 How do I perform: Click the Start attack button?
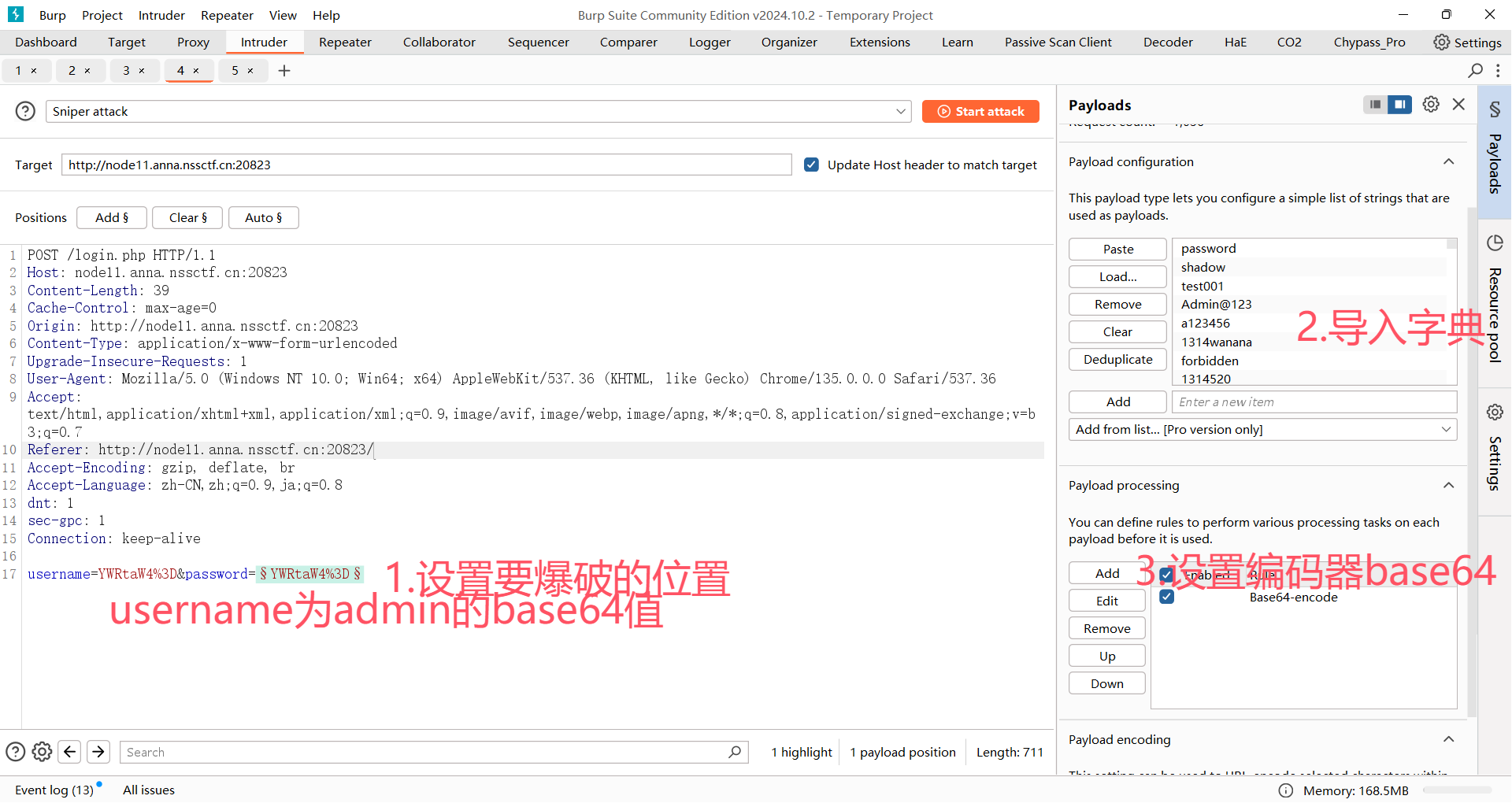tap(980, 111)
